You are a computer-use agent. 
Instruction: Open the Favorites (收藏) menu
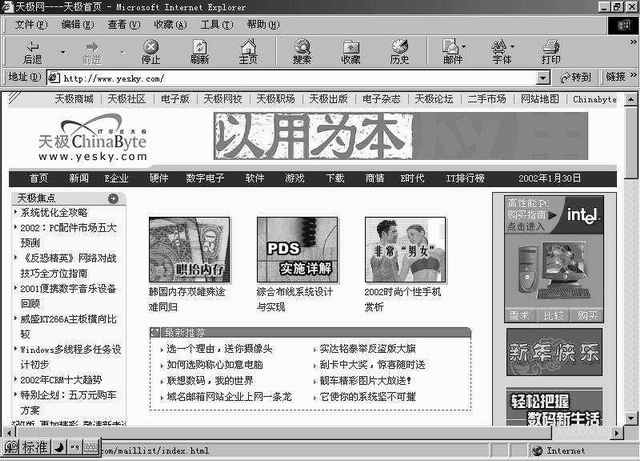pyautogui.click(x=170, y=25)
